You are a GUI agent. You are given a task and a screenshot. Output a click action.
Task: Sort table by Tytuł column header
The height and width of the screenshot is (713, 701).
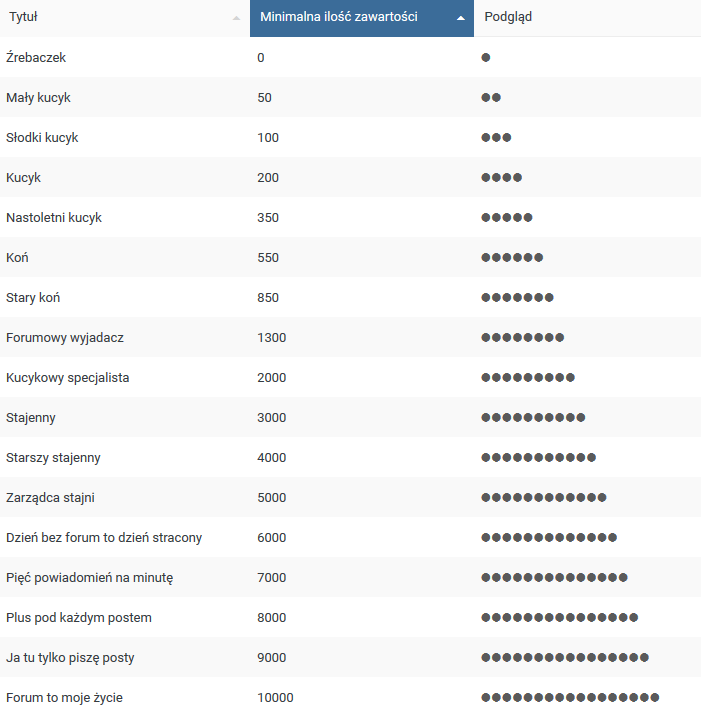[24, 17]
